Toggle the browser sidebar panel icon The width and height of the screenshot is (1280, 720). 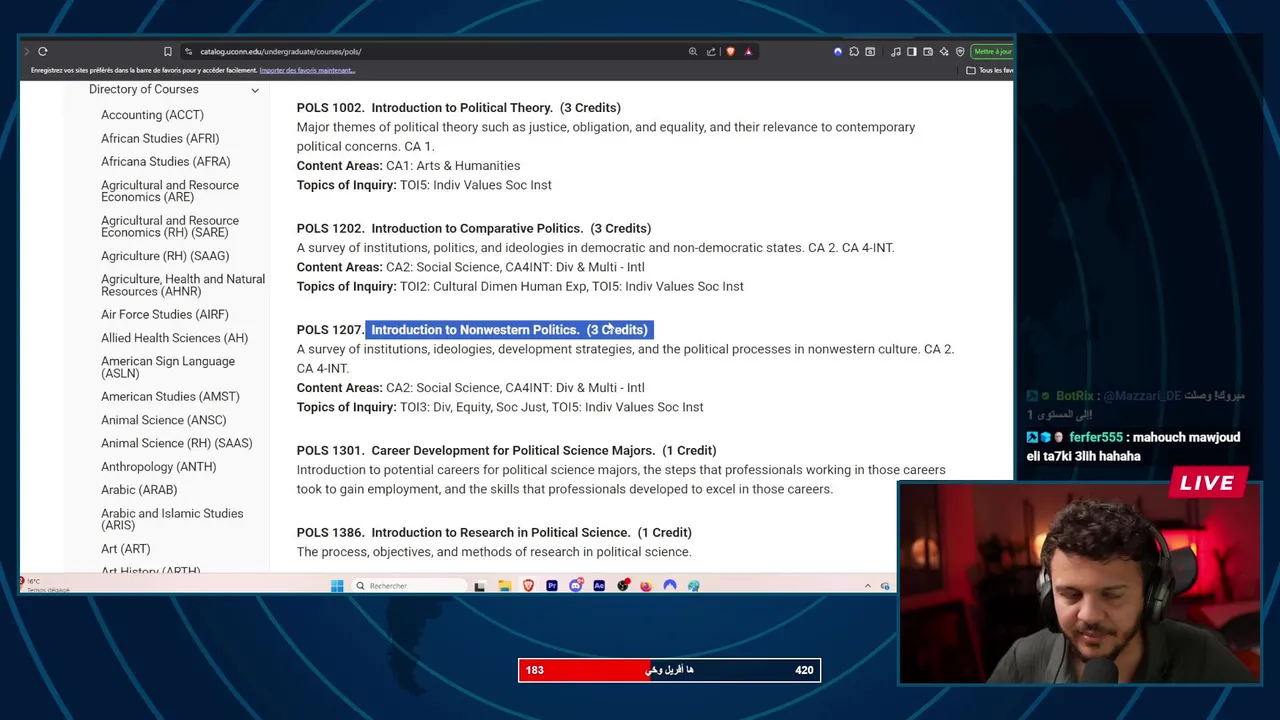(x=912, y=51)
